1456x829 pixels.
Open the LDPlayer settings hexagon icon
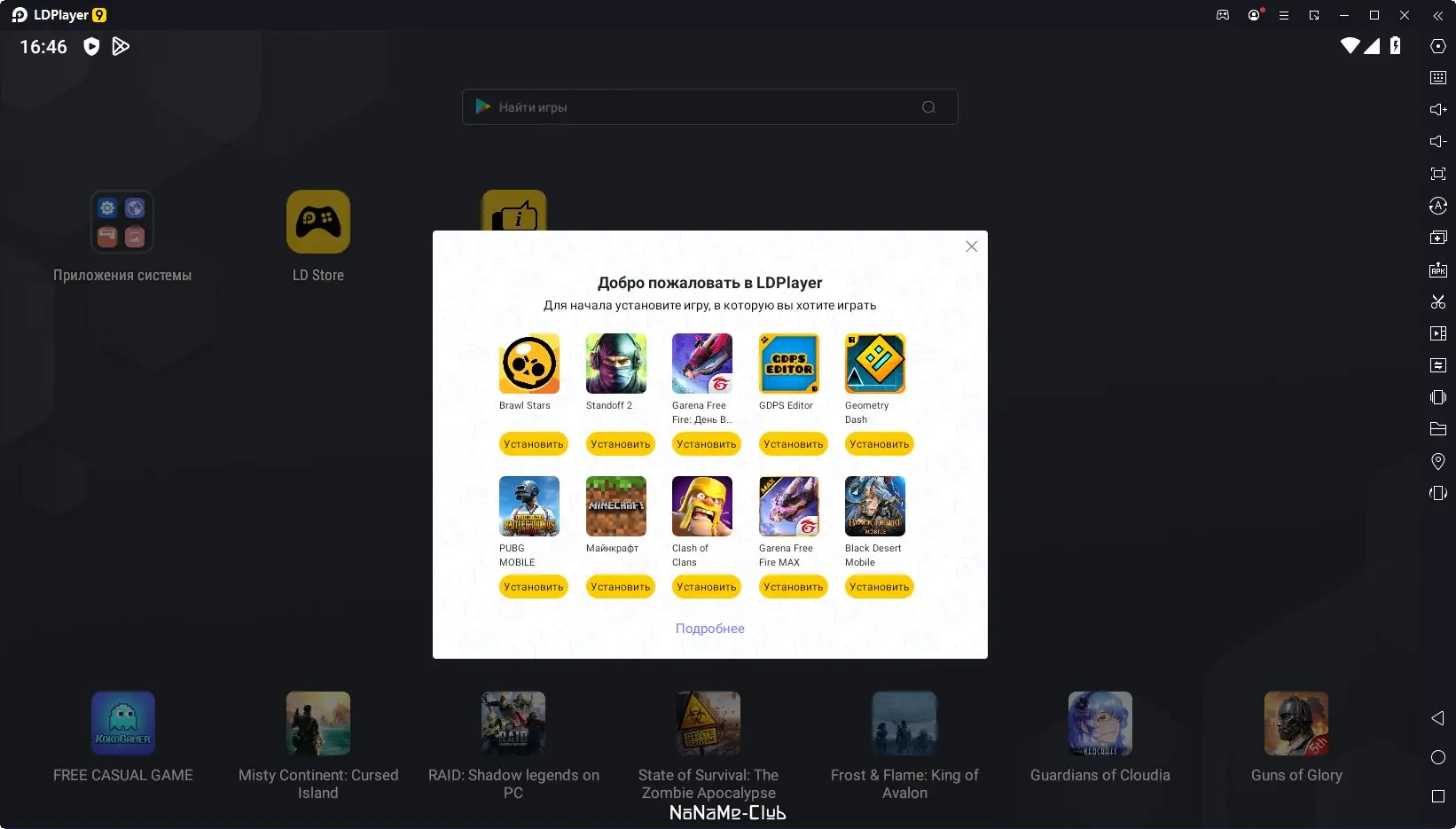coord(1438,46)
